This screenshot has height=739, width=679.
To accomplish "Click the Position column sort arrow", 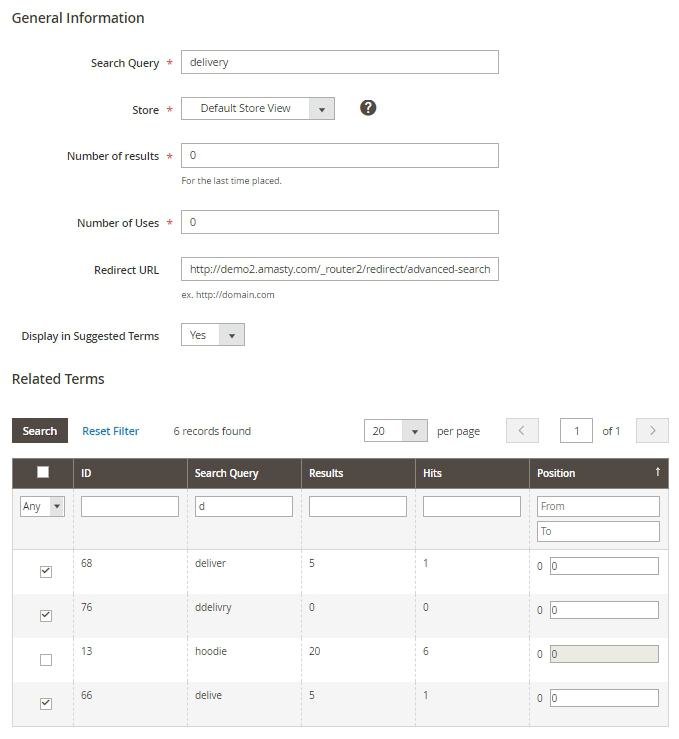I will [x=657, y=472].
